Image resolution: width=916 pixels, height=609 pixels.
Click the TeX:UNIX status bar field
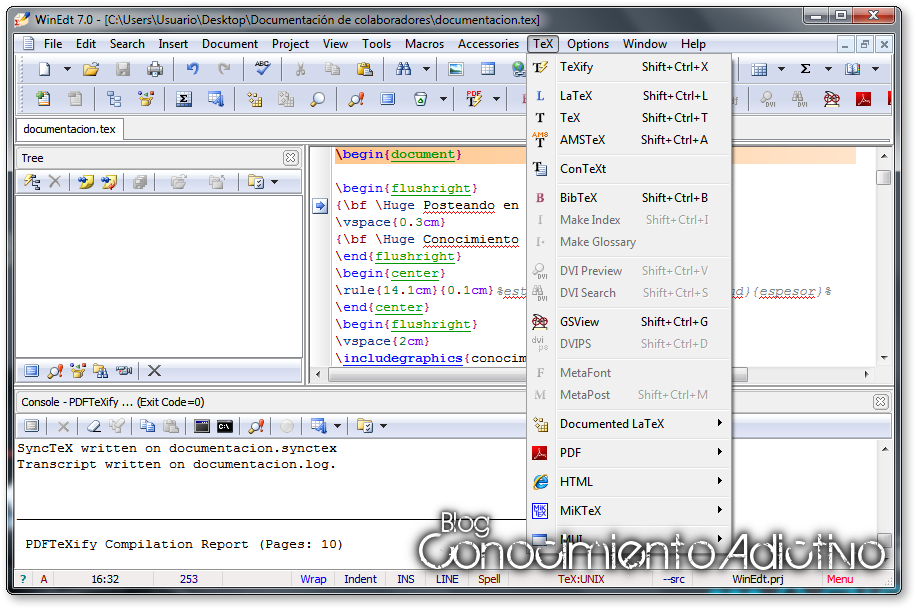click(x=581, y=579)
